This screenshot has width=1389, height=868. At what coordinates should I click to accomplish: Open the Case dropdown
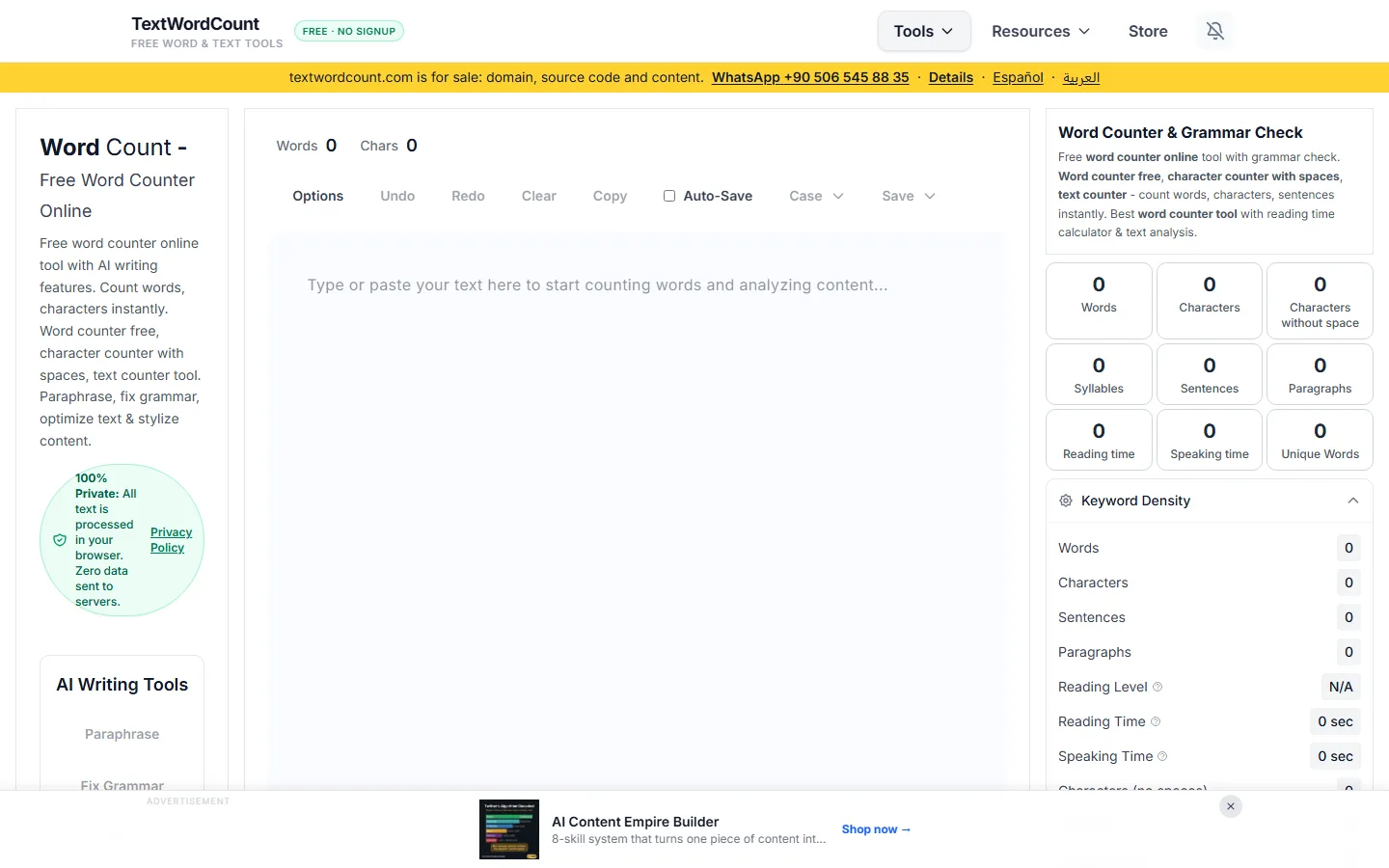pos(816,196)
